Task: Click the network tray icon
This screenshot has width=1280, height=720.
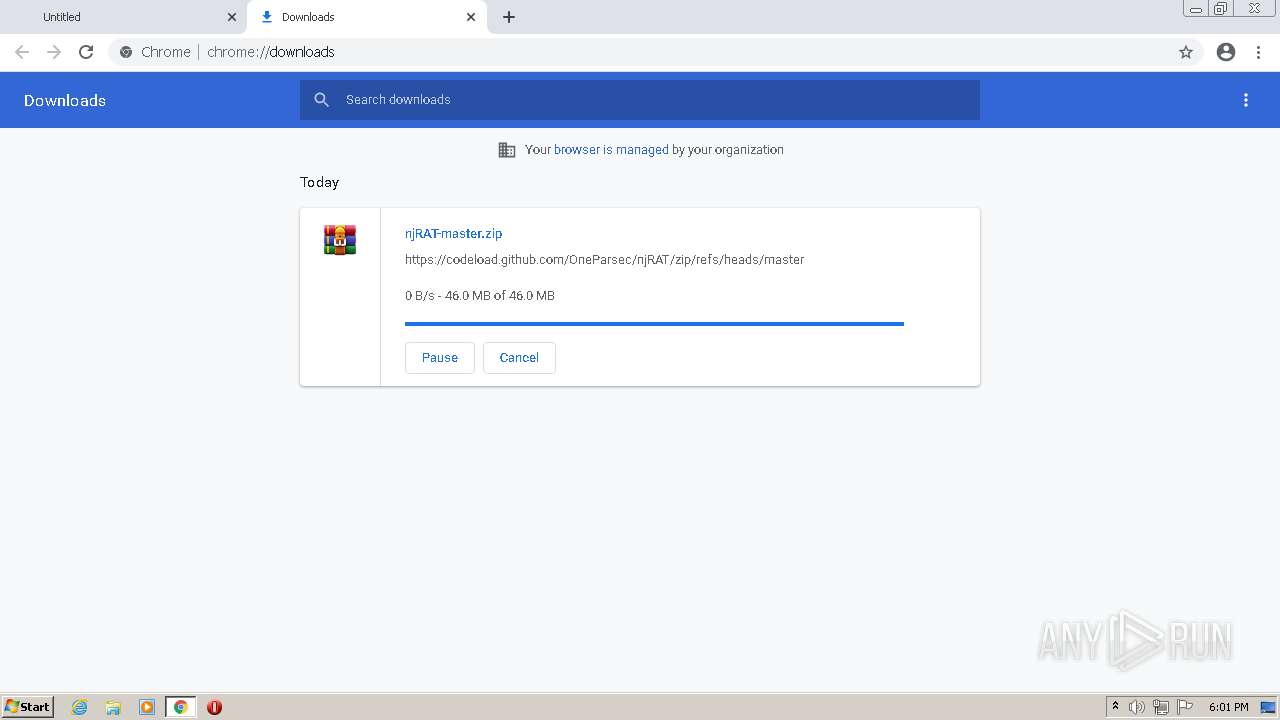Action: tap(1161, 707)
